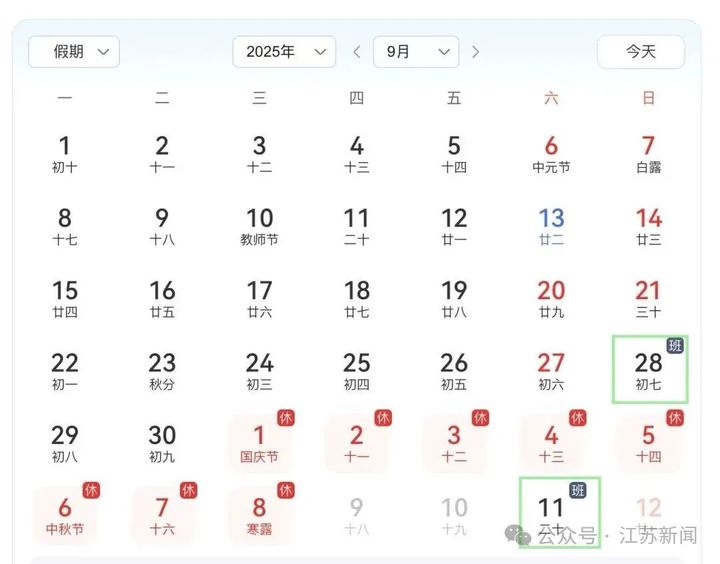Go to previous month arrow
This screenshot has height=564, width=720.
pyautogui.click(x=357, y=52)
